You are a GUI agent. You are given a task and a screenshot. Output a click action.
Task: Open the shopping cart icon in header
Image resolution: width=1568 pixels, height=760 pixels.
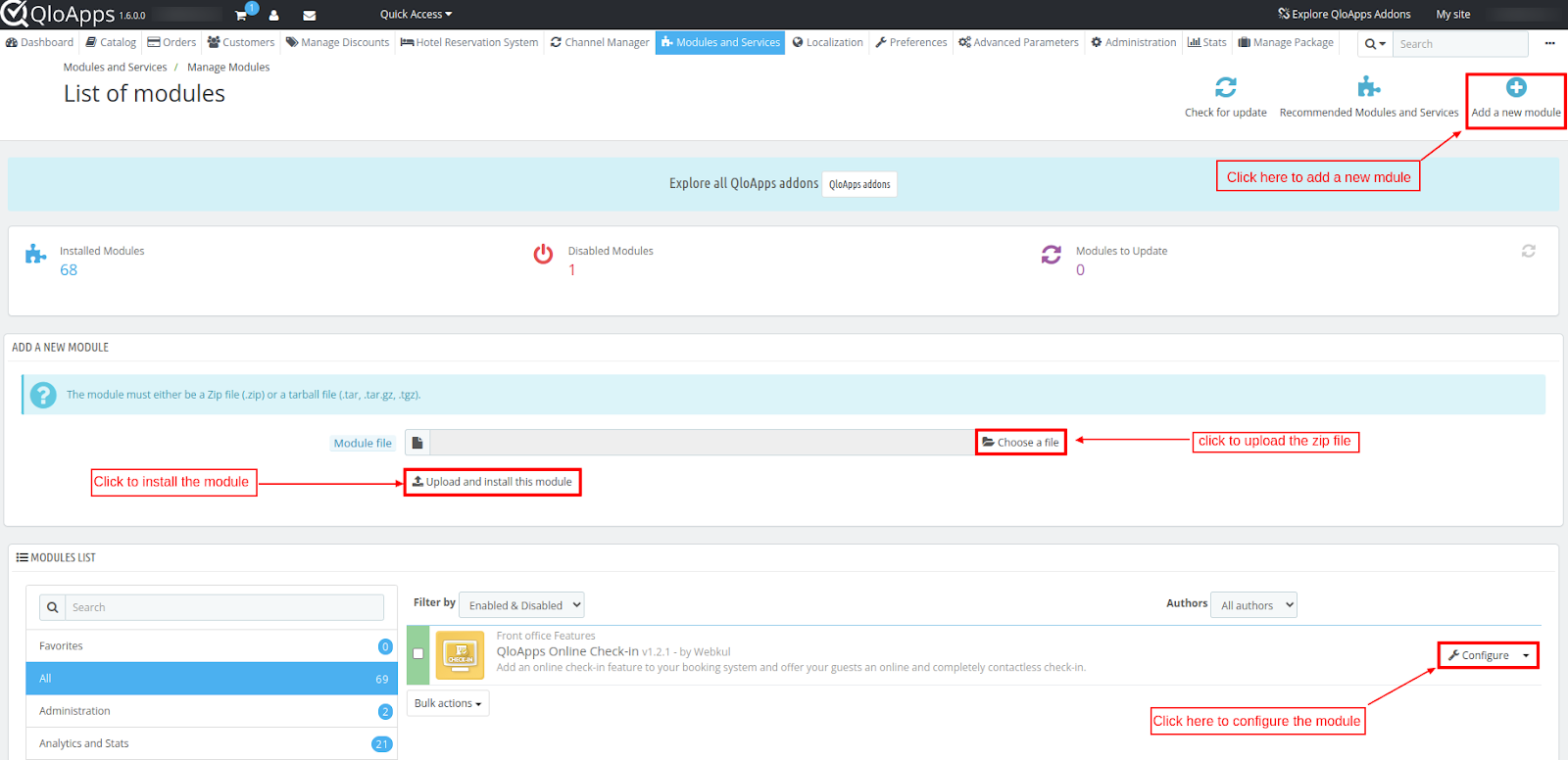[x=241, y=15]
